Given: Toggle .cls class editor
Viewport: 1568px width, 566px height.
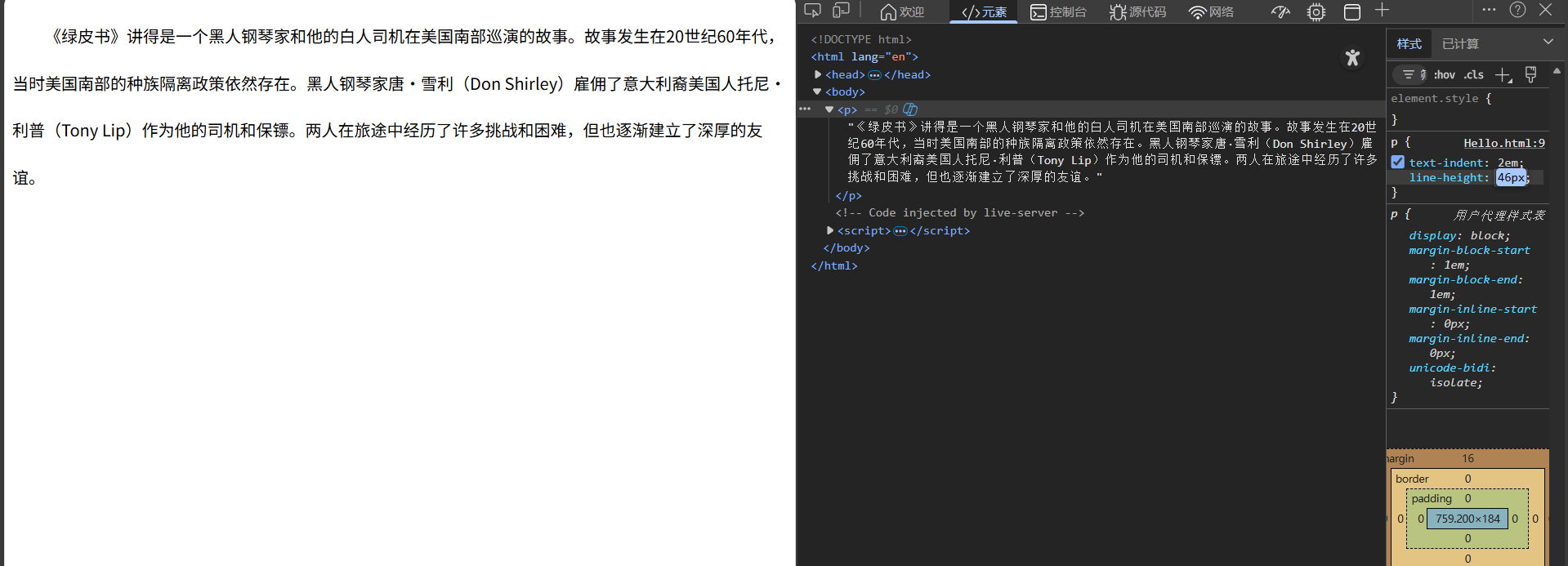Looking at the screenshot, I should tap(1473, 74).
